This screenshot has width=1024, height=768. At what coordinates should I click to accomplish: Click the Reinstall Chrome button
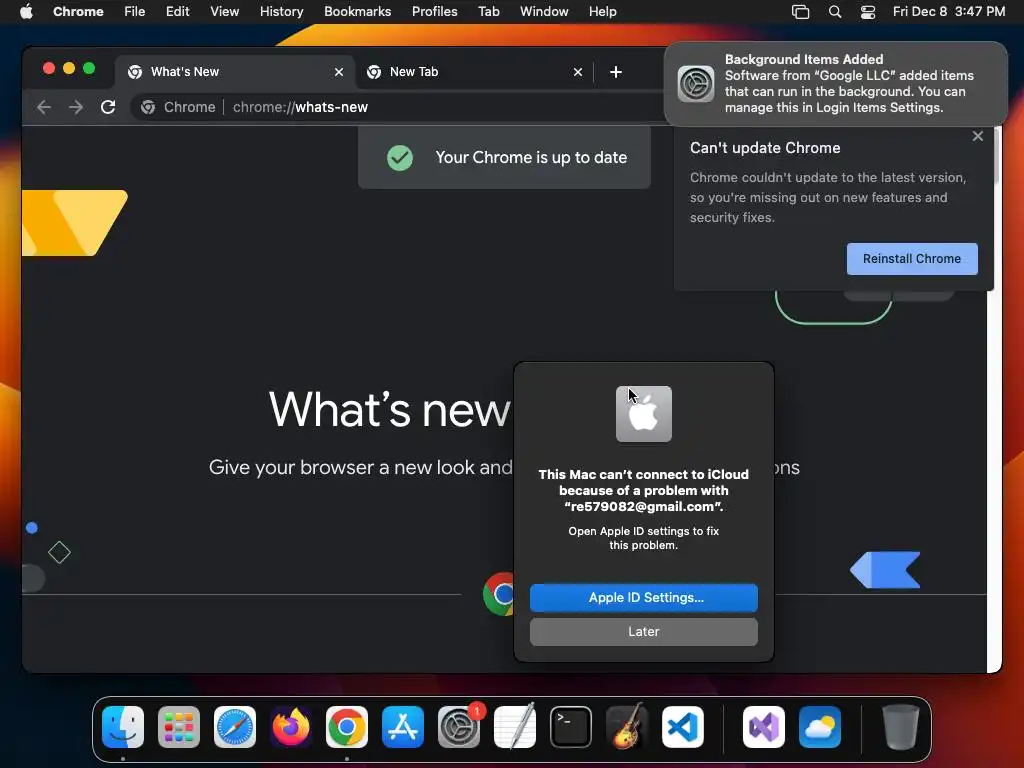pyautogui.click(x=912, y=259)
